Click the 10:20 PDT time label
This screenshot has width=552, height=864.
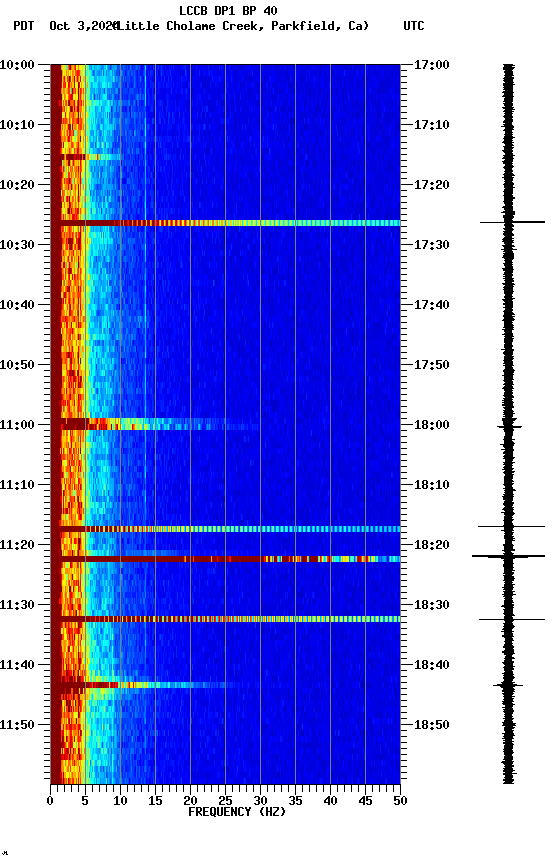[17, 185]
